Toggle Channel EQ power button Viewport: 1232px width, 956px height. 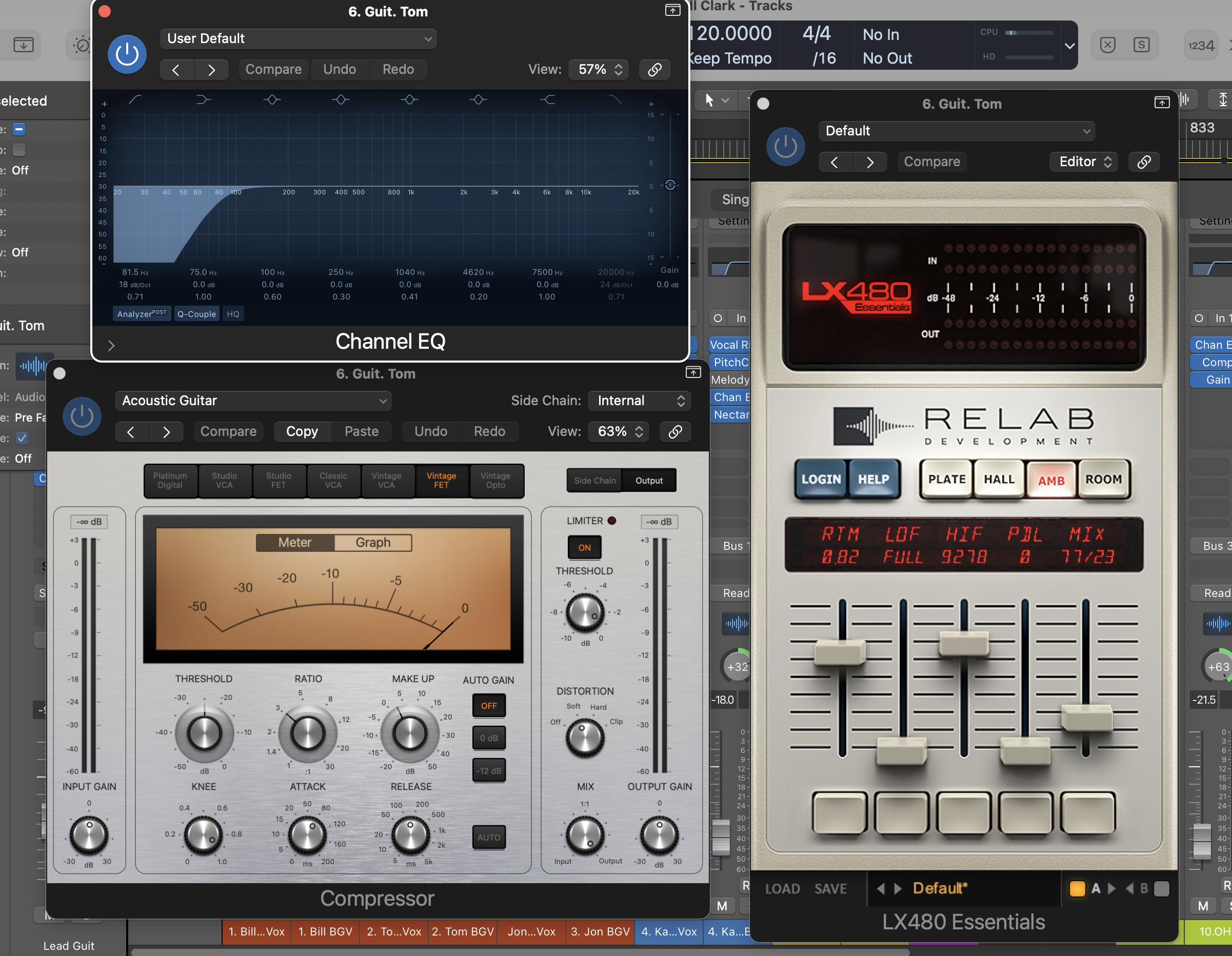coord(127,55)
